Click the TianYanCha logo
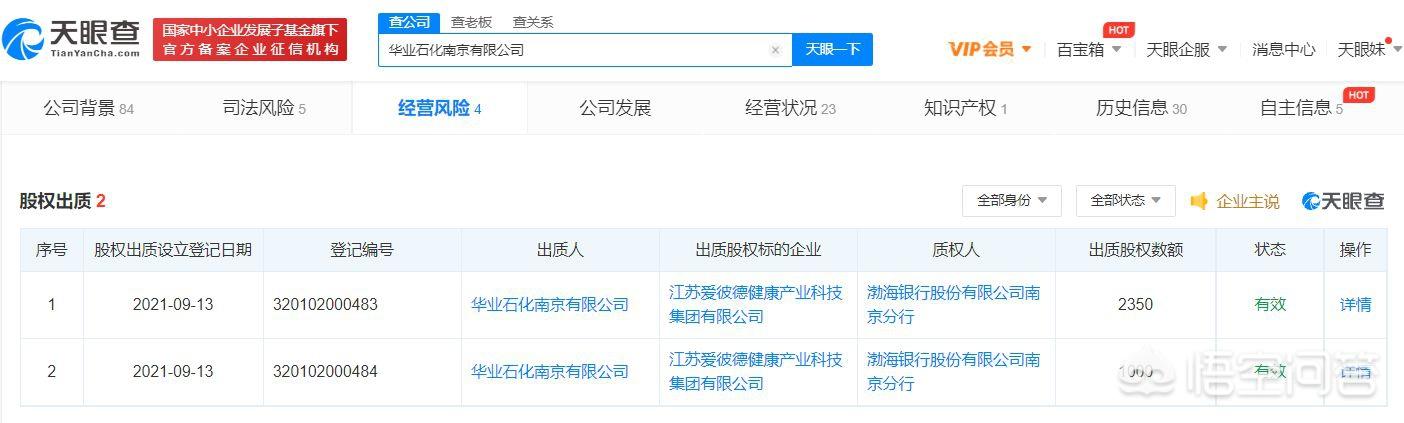Viewport: 1404px width, 423px height. (x=72, y=39)
